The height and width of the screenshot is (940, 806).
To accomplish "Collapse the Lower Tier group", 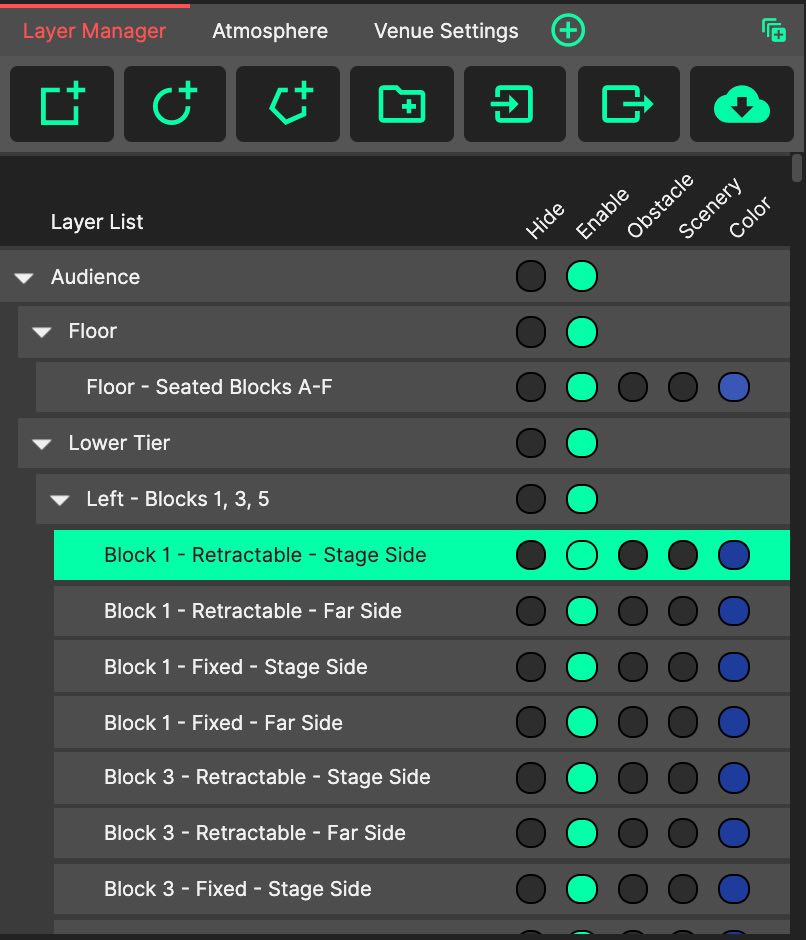I will point(41,444).
